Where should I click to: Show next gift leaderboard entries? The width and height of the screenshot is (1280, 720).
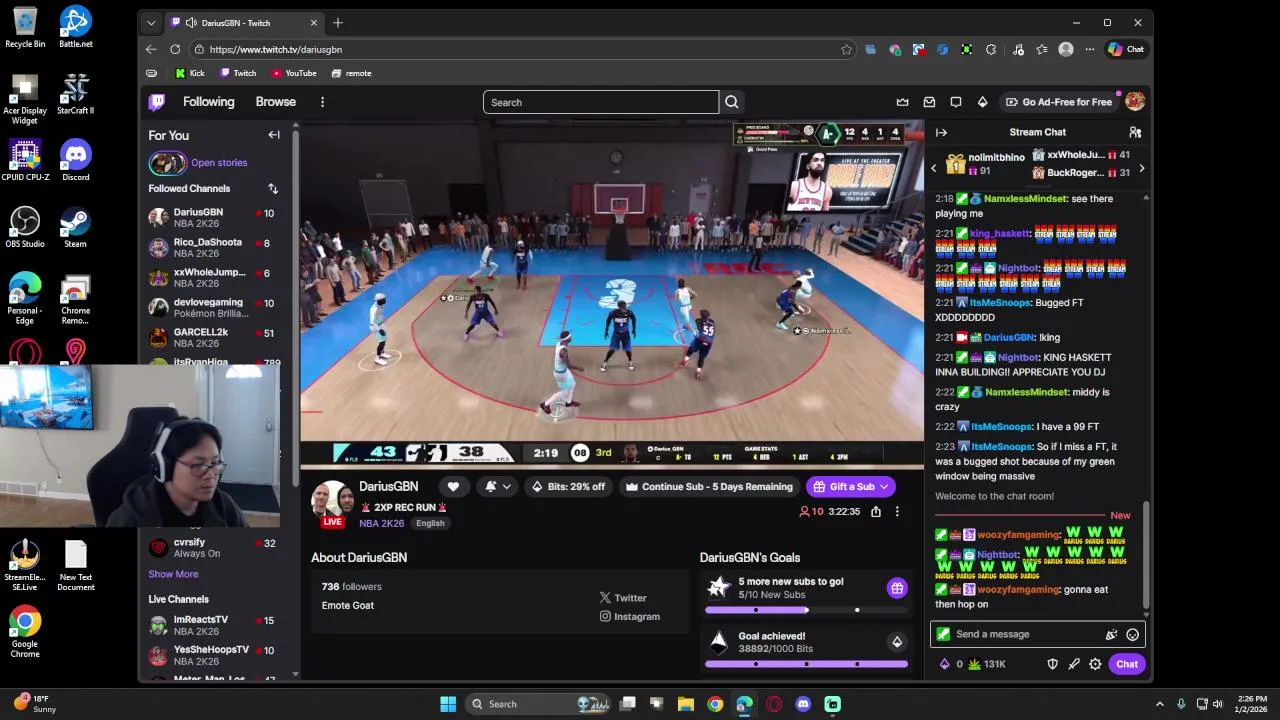tap(1141, 168)
